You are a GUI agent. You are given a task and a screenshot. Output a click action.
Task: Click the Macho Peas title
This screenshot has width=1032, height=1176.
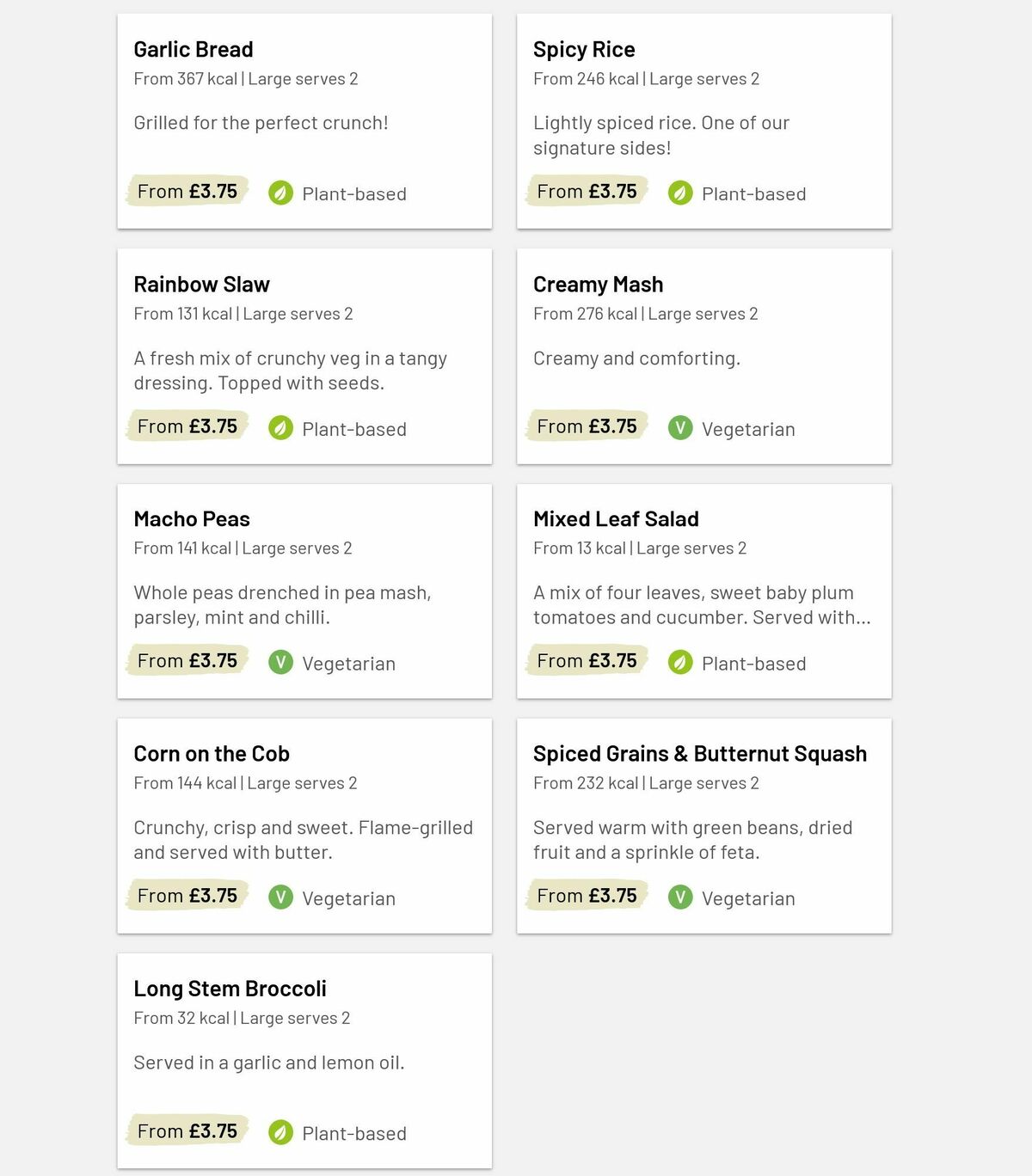[191, 518]
